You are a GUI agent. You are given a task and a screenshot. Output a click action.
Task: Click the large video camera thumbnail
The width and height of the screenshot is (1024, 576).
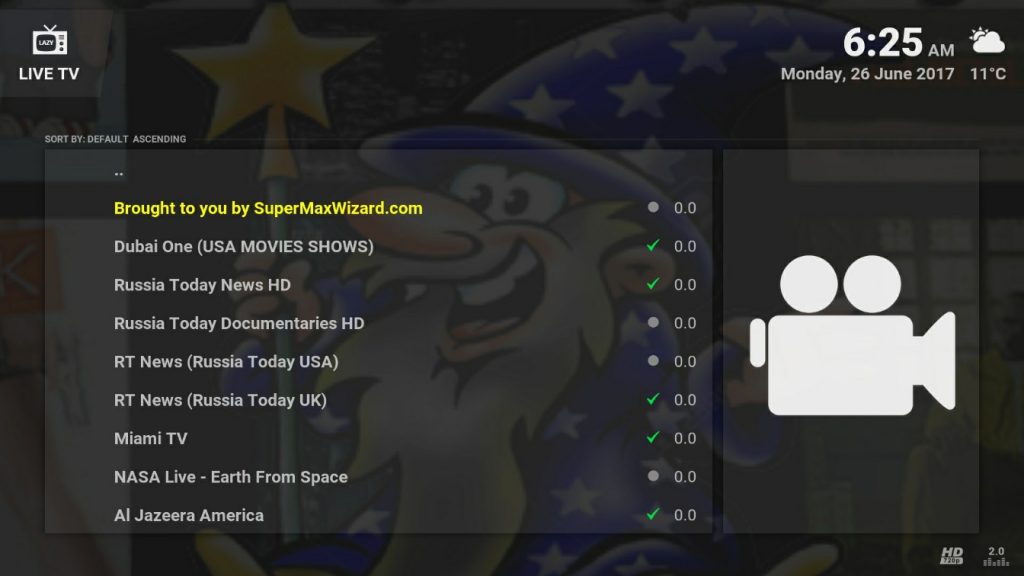pos(852,335)
